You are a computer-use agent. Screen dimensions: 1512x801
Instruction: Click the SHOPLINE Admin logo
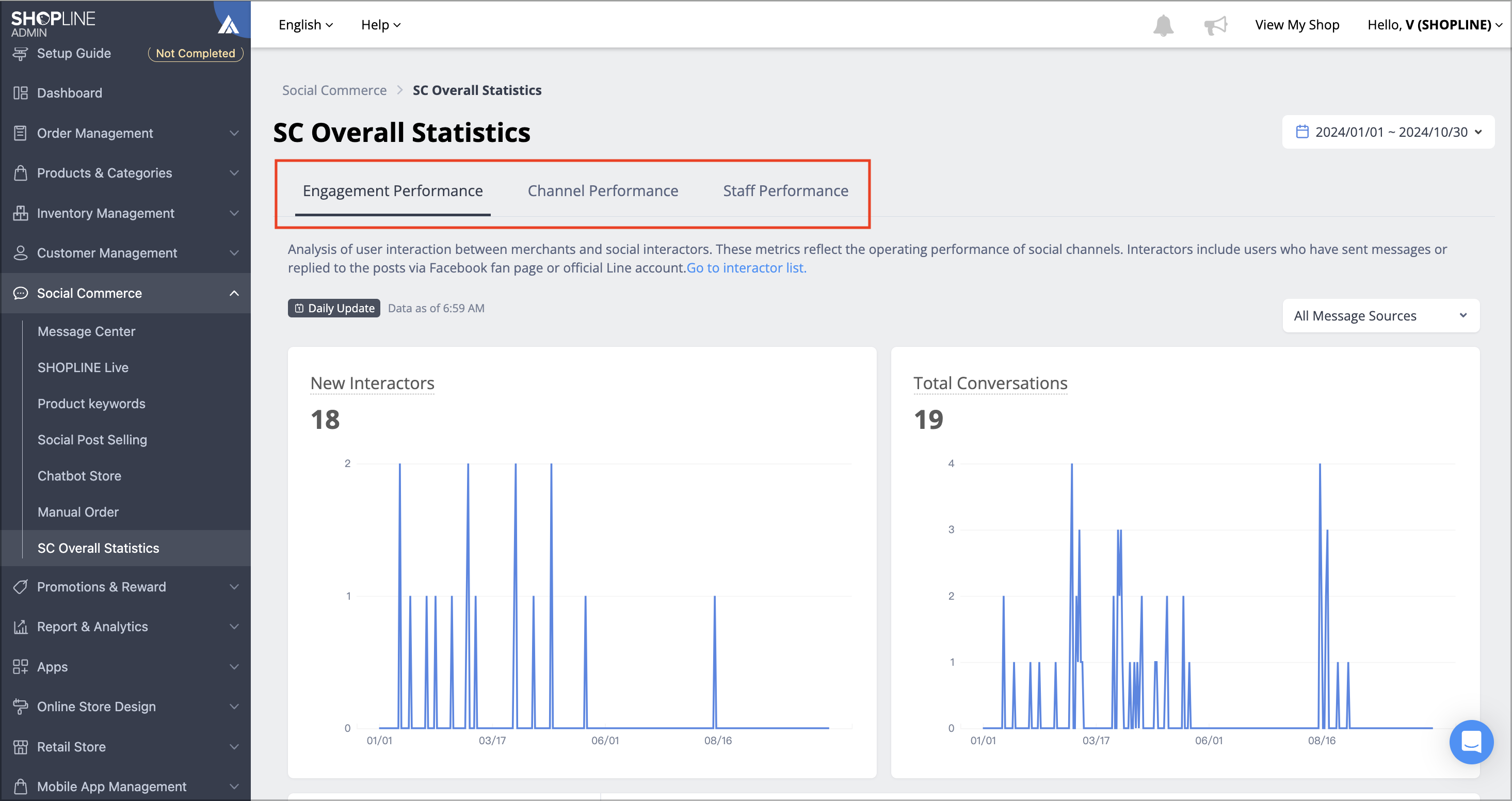[x=53, y=24]
